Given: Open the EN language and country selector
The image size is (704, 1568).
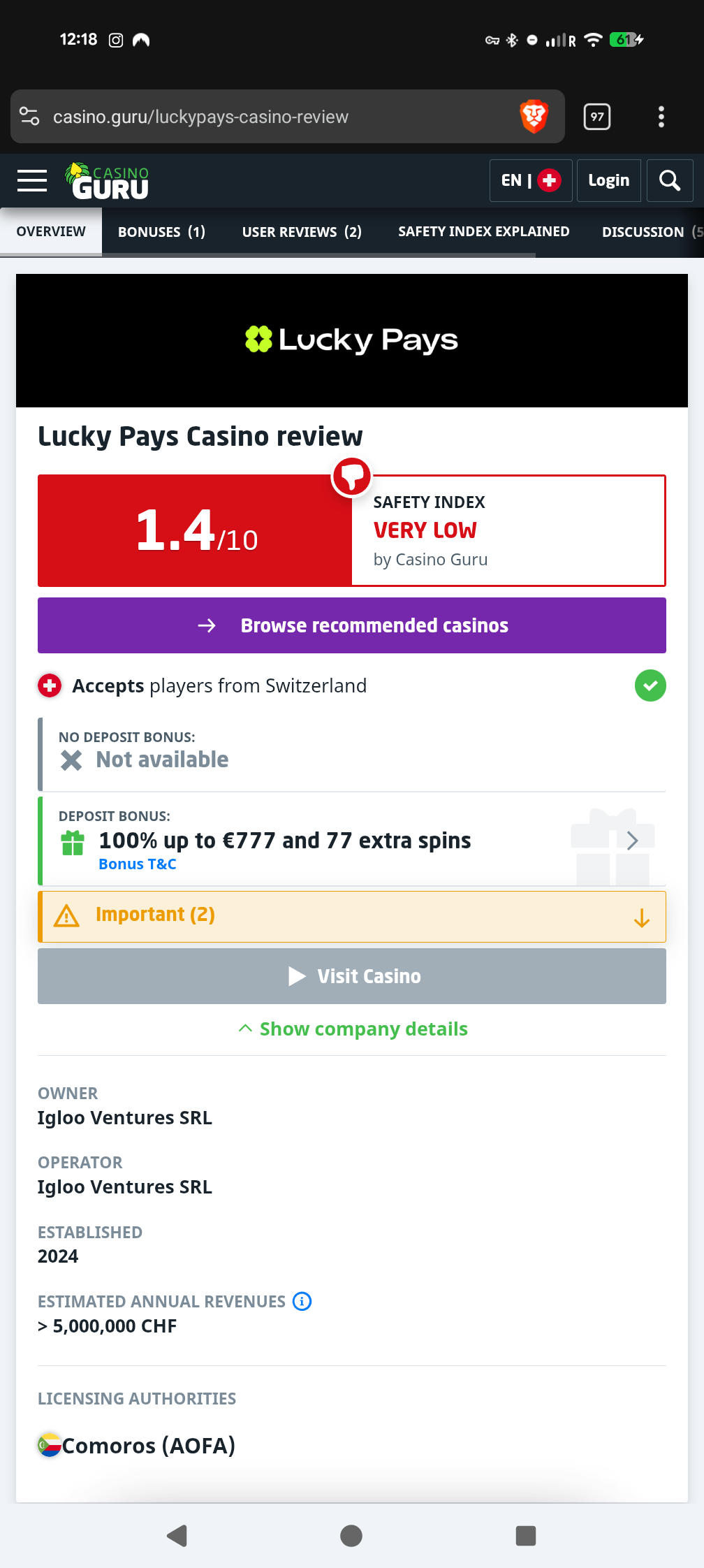Looking at the screenshot, I should (x=530, y=181).
